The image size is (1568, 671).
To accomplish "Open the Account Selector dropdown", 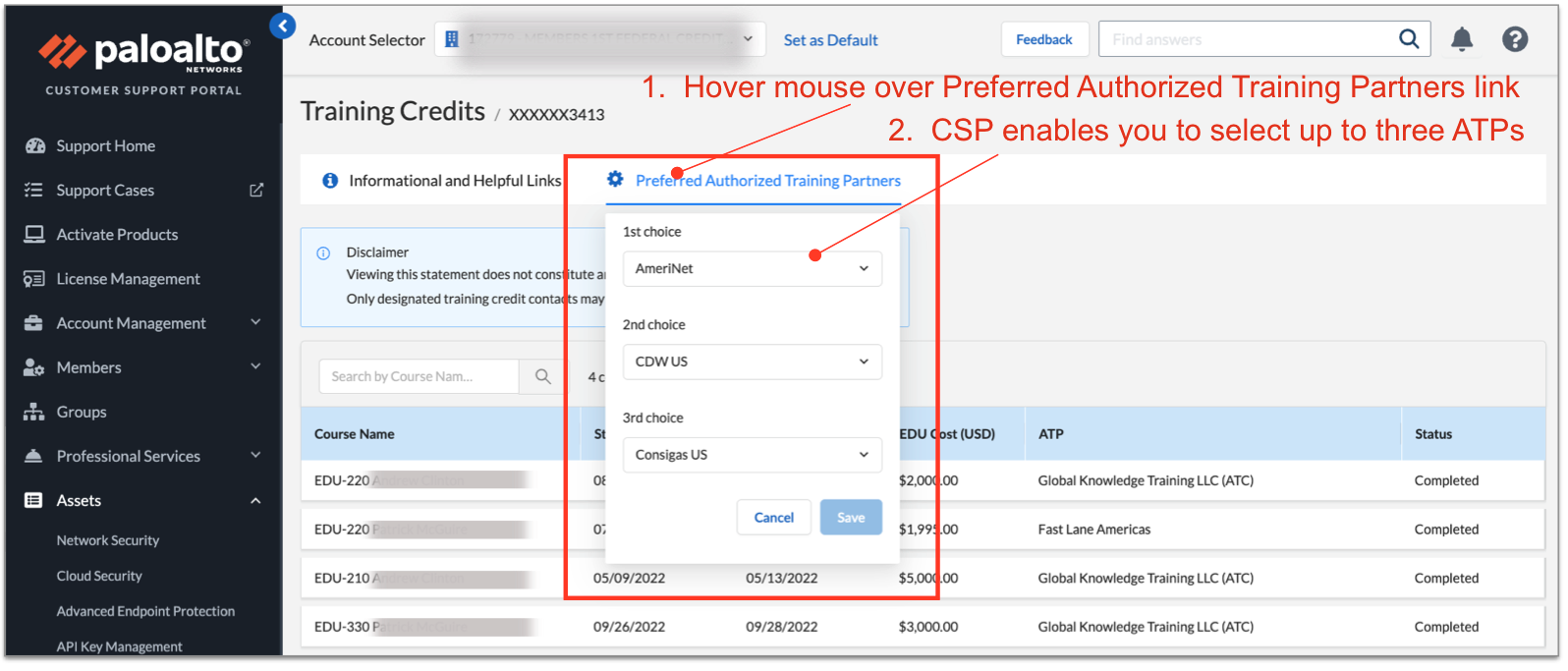I will click(600, 39).
